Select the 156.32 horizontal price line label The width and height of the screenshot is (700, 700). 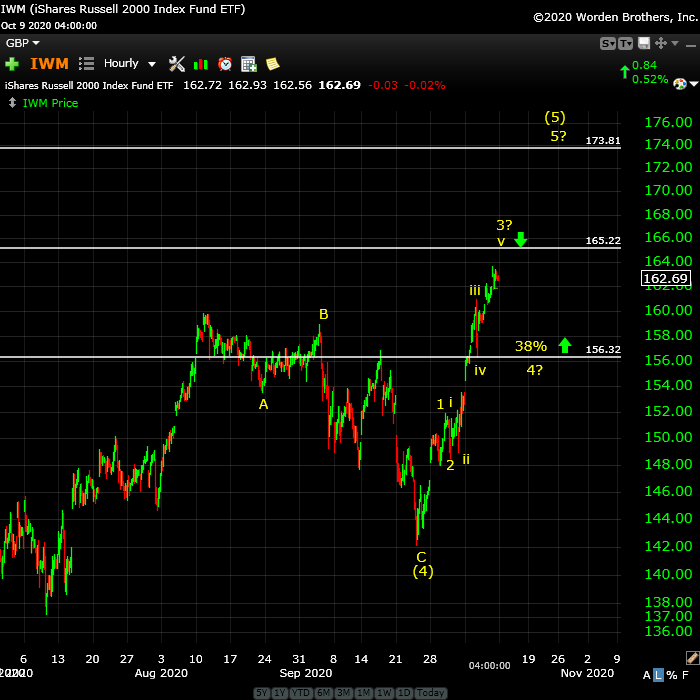click(x=603, y=350)
